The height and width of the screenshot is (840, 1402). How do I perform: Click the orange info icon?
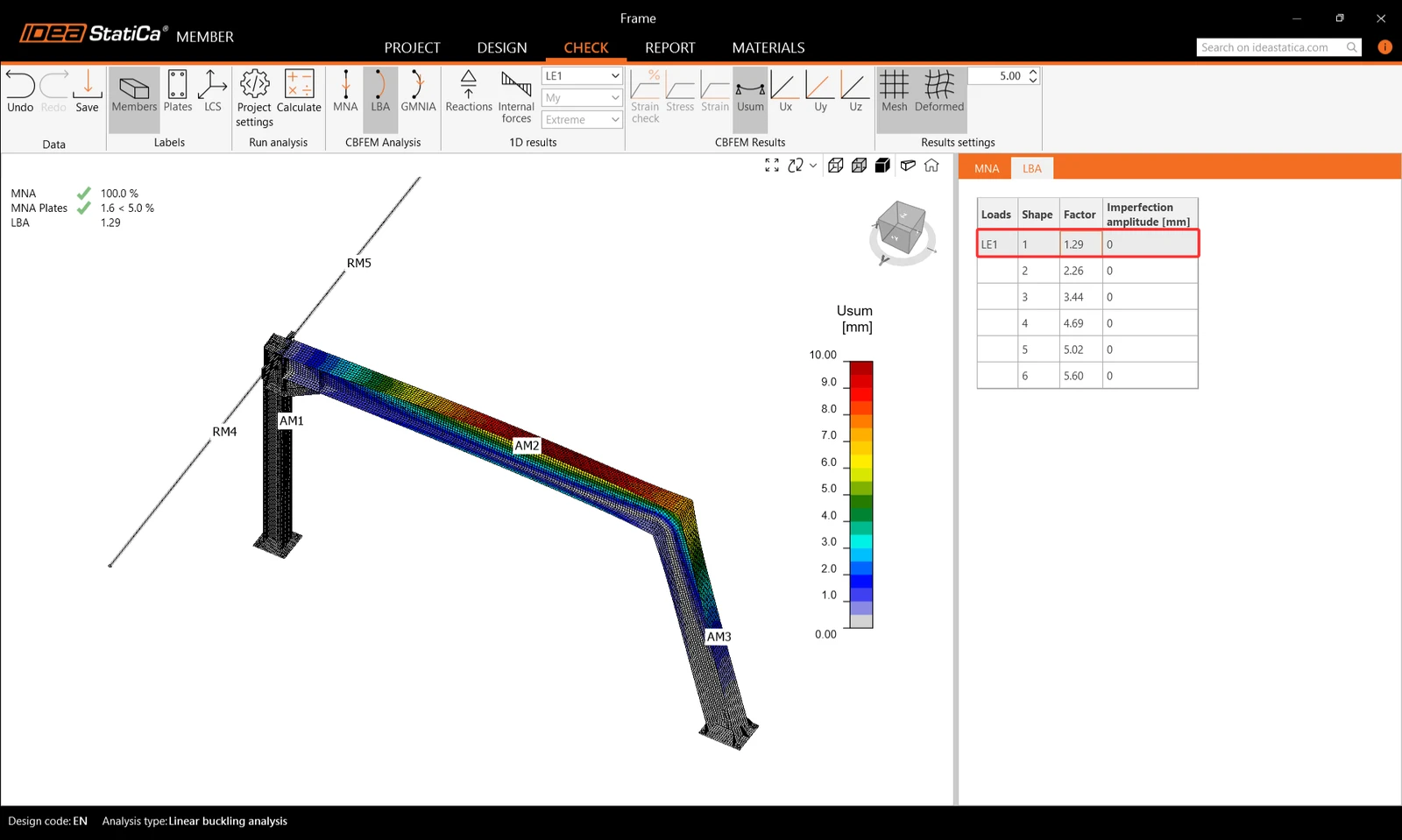click(x=1384, y=47)
